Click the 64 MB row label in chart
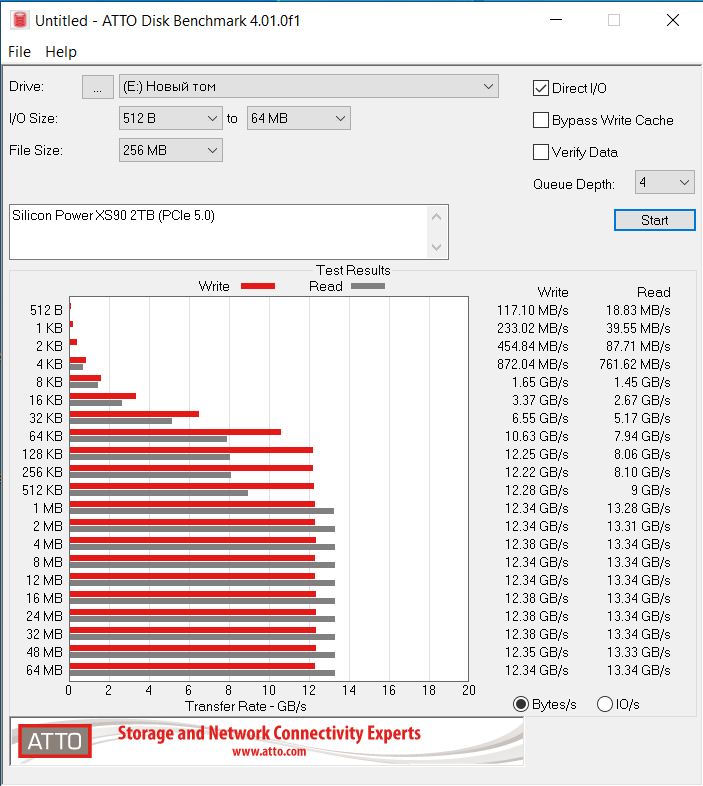This screenshot has width=703, height=786. [x=45, y=670]
